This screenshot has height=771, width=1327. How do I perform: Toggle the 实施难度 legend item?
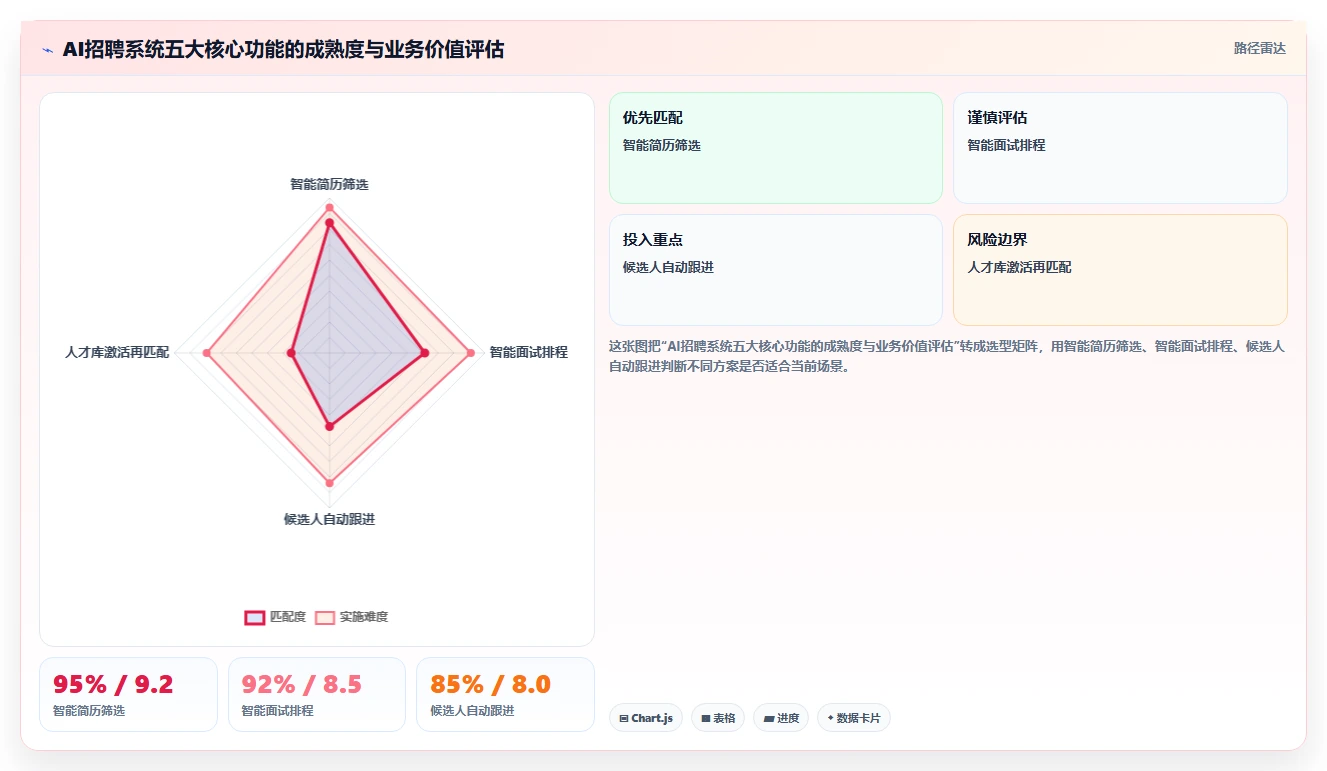[x=351, y=617]
